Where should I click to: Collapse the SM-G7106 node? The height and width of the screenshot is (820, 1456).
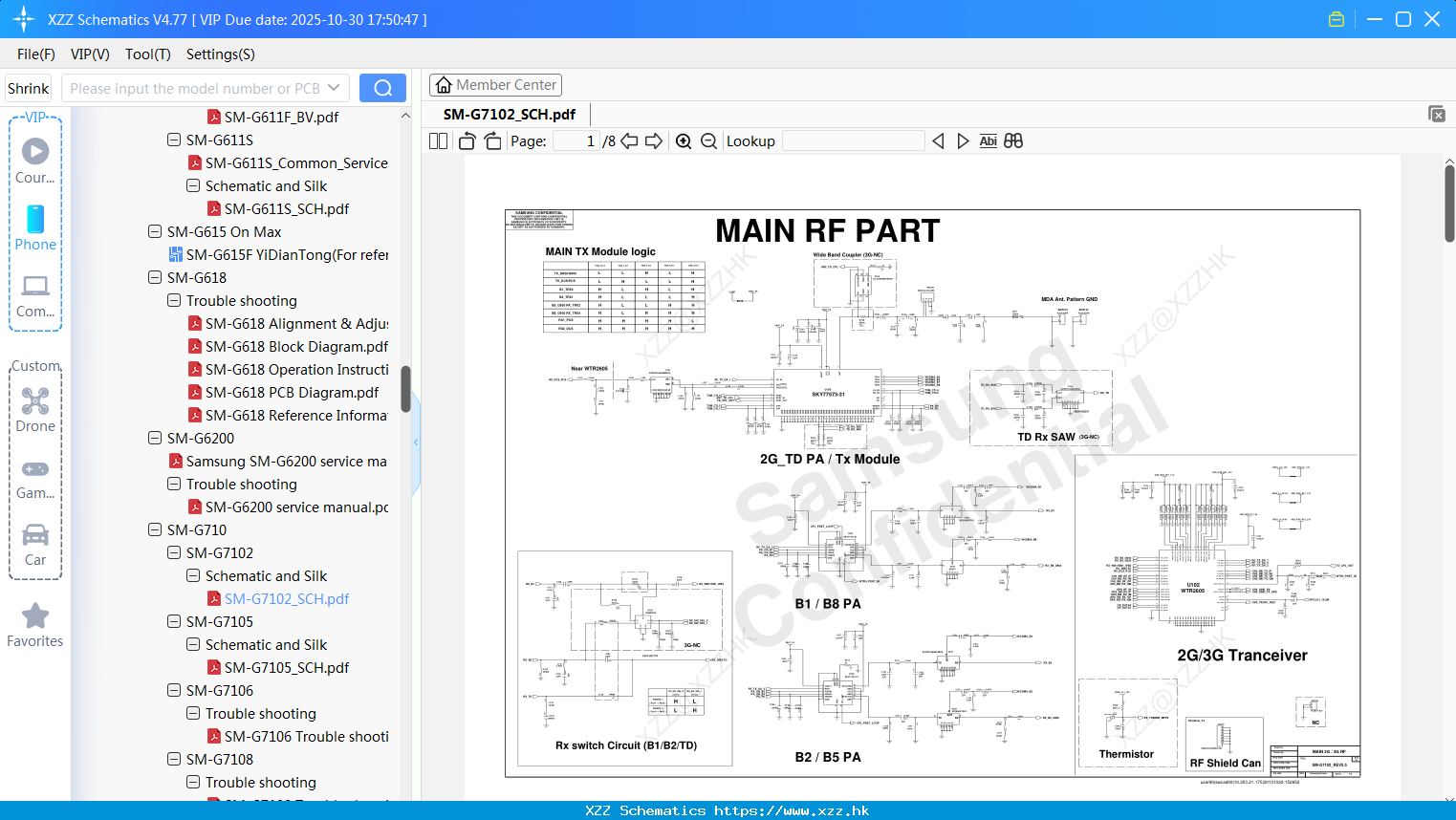pyautogui.click(x=174, y=690)
